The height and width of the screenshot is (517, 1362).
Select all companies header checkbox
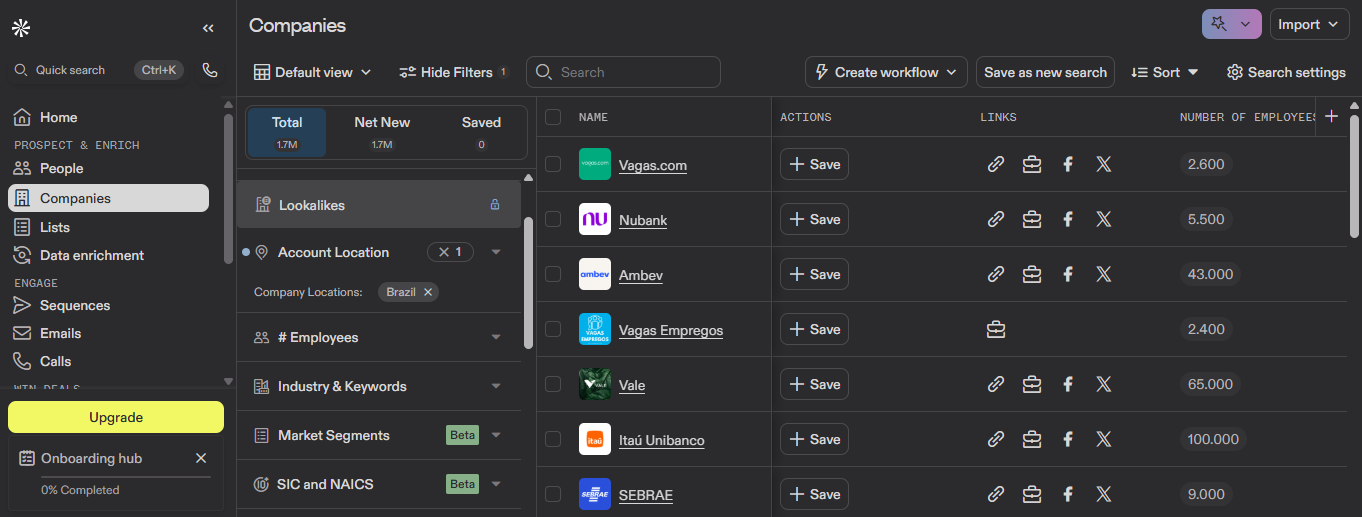pyautogui.click(x=553, y=117)
